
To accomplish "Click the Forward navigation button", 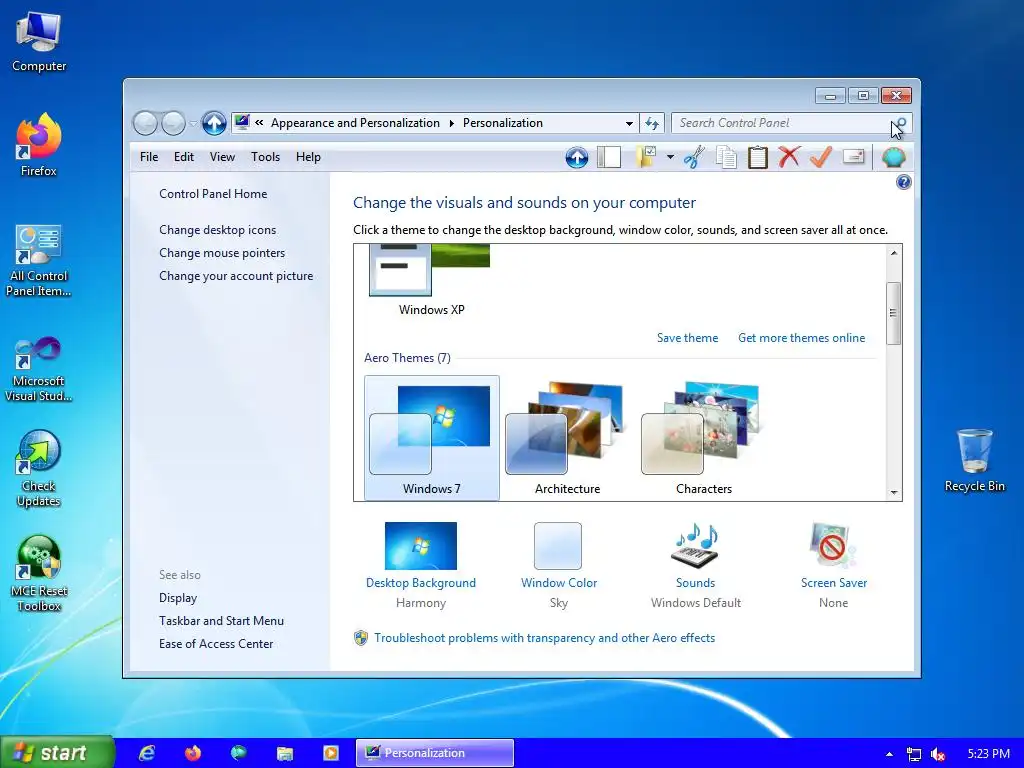I will (173, 123).
